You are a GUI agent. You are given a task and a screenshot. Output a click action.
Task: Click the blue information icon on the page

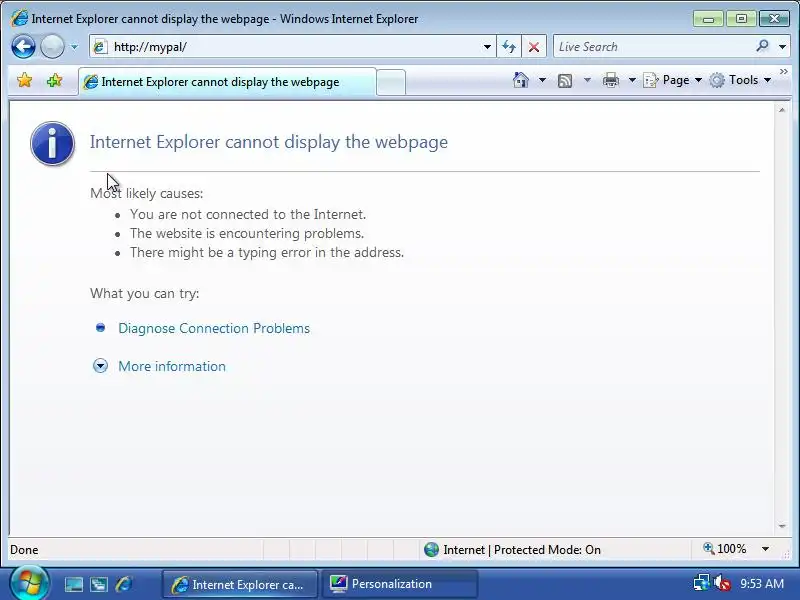[x=53, y=143]
